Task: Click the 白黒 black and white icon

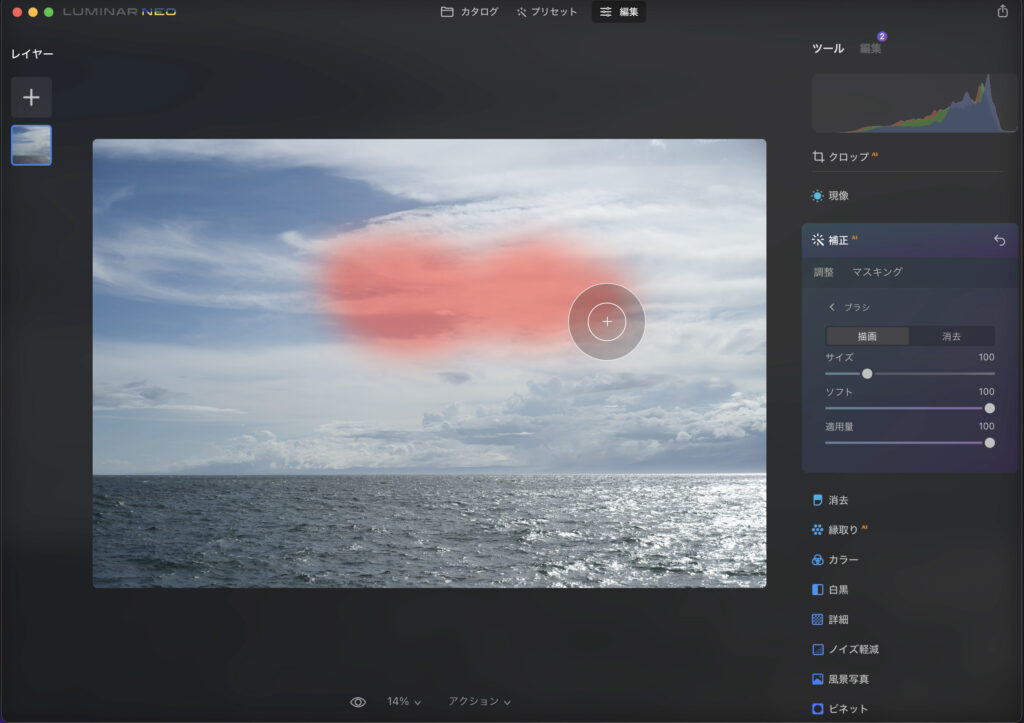Action: point(817,590)
